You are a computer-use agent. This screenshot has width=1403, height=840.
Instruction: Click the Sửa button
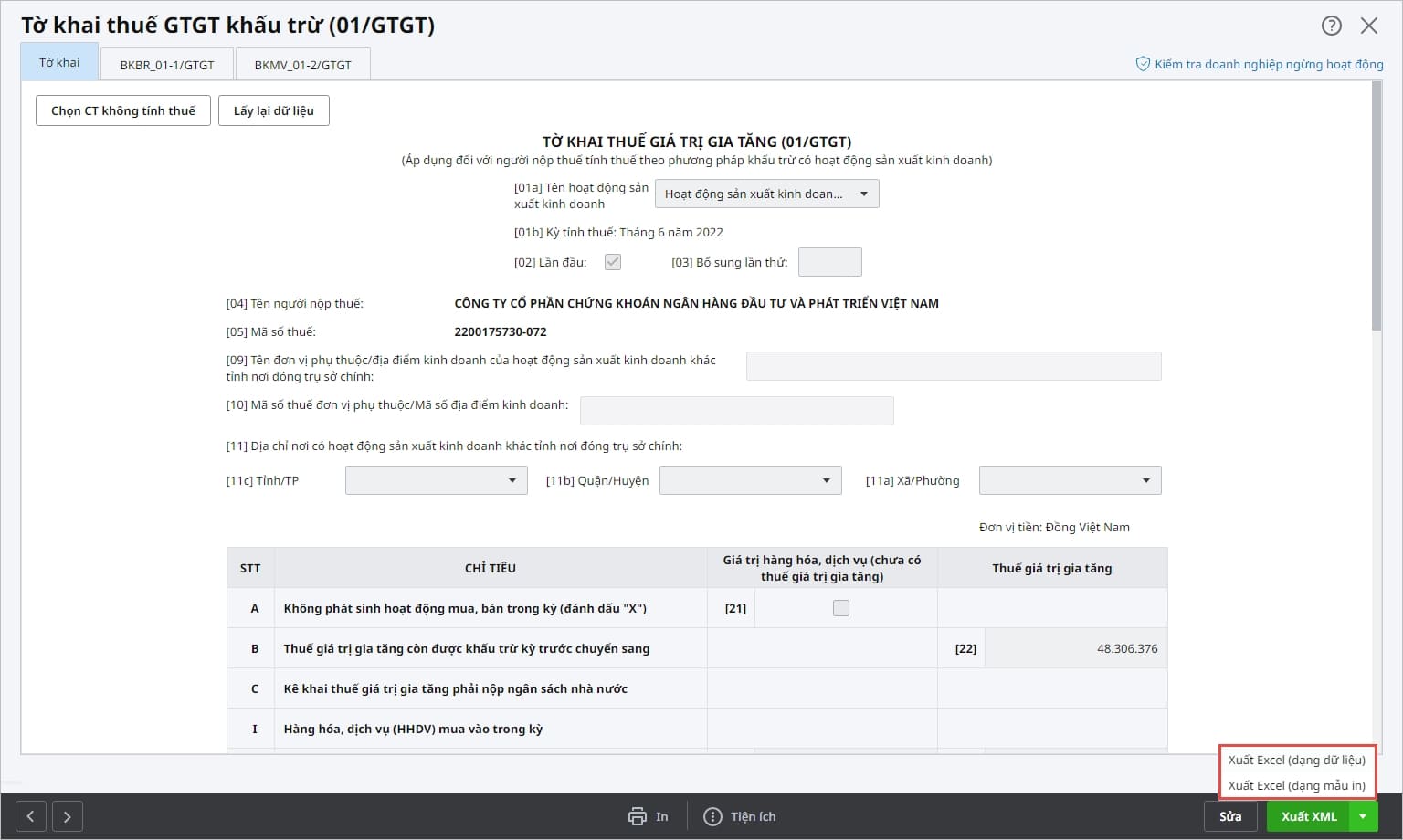1230,816
